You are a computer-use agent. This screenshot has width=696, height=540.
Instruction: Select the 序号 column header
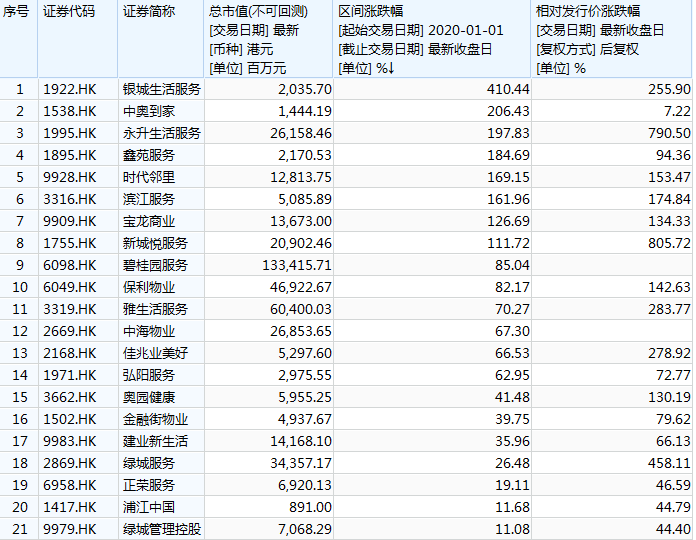pyautogui.click(x=19, y=39)
